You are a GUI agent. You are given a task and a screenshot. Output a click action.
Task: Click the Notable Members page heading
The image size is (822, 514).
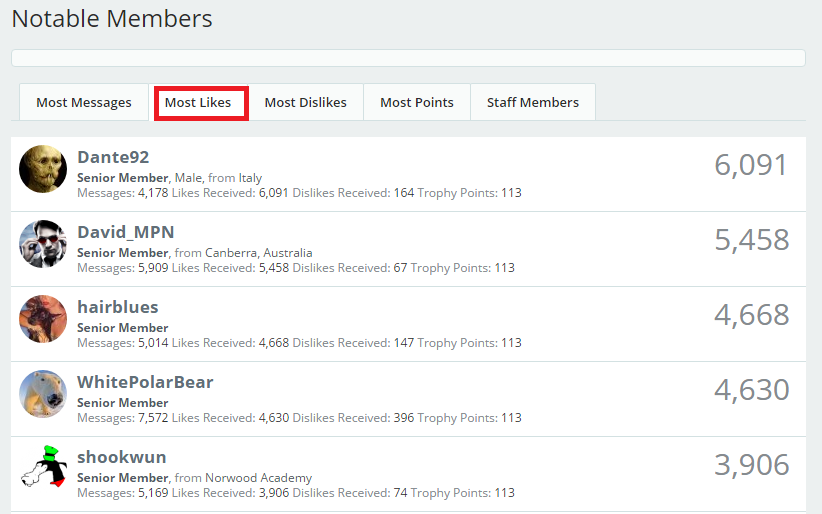click(x=112, y=19)
